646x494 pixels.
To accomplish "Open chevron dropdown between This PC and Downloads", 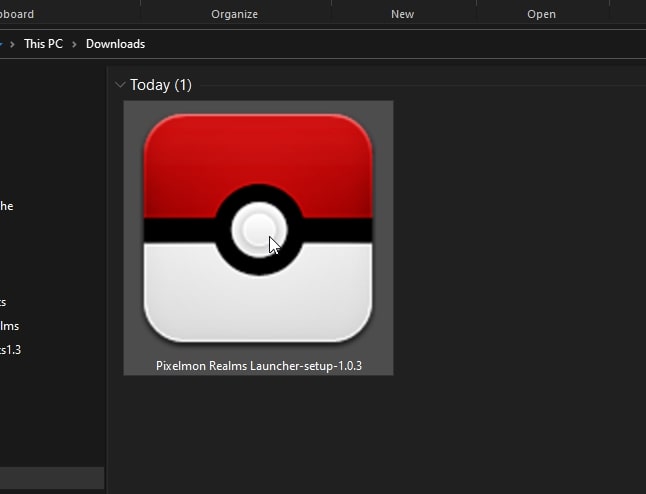I will coord(74,44).
